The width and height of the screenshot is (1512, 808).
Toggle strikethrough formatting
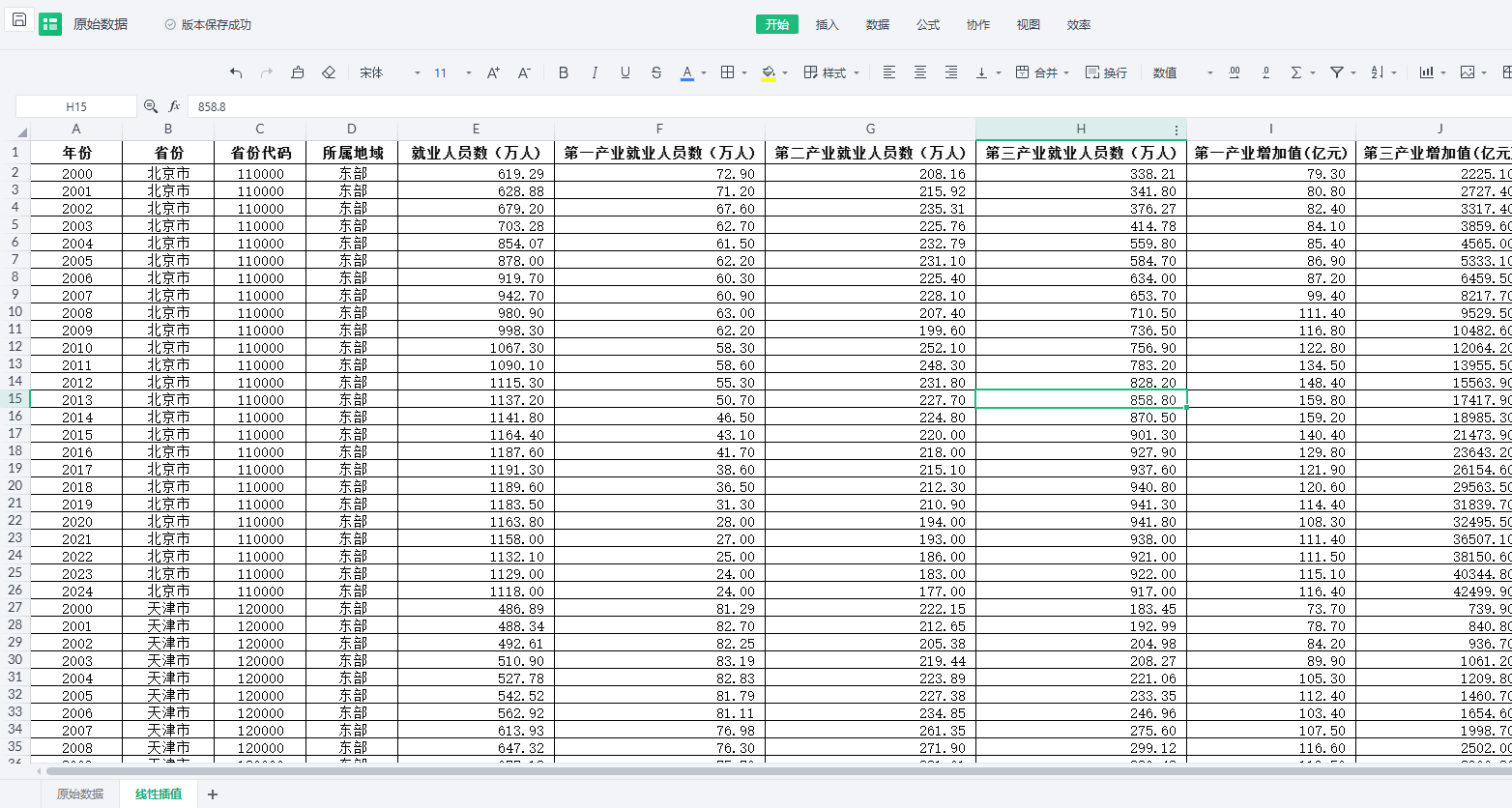pos(656,72)
